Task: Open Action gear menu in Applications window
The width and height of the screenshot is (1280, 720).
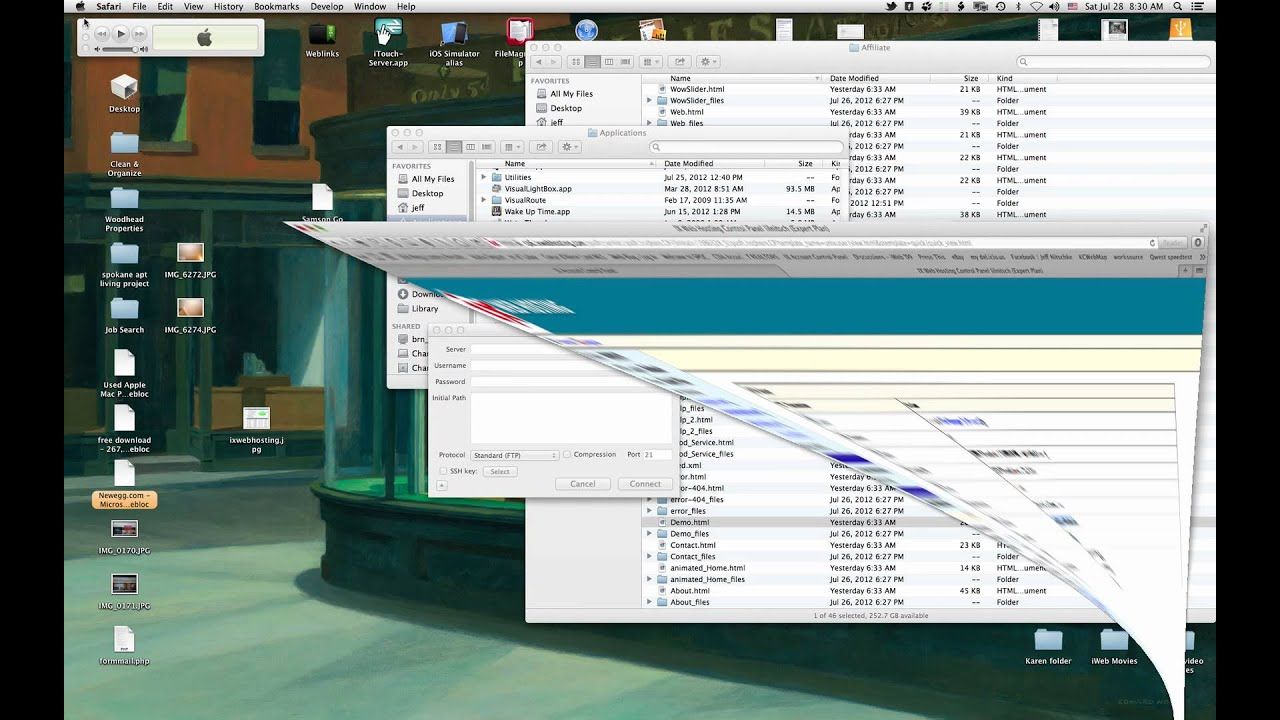Action: pyautogui.click(x=569, y=147)
